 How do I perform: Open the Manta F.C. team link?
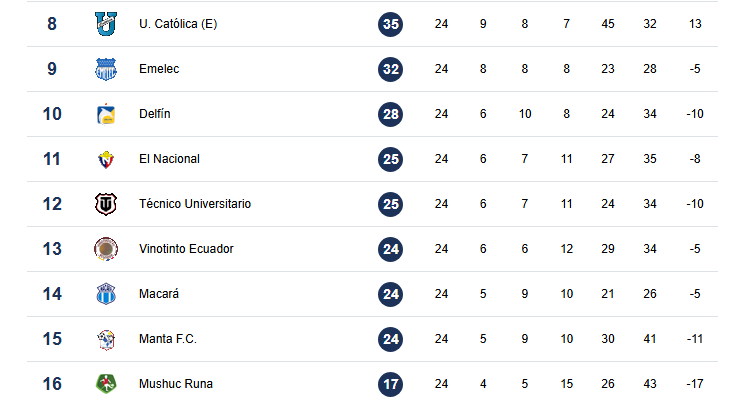(x=168, y=339)
